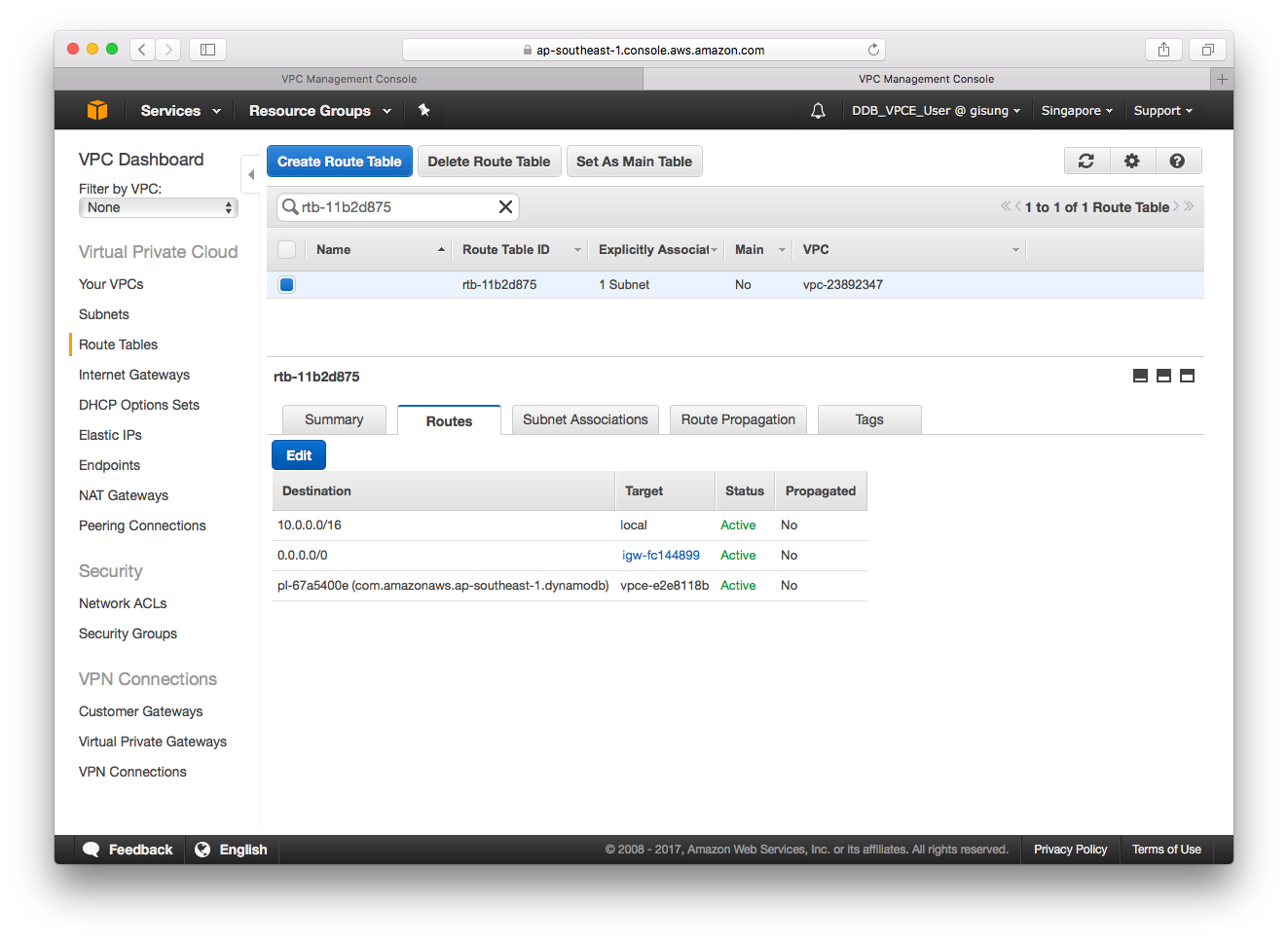
Task: Open Security Groups in sidebar
Action: point(129,634)
